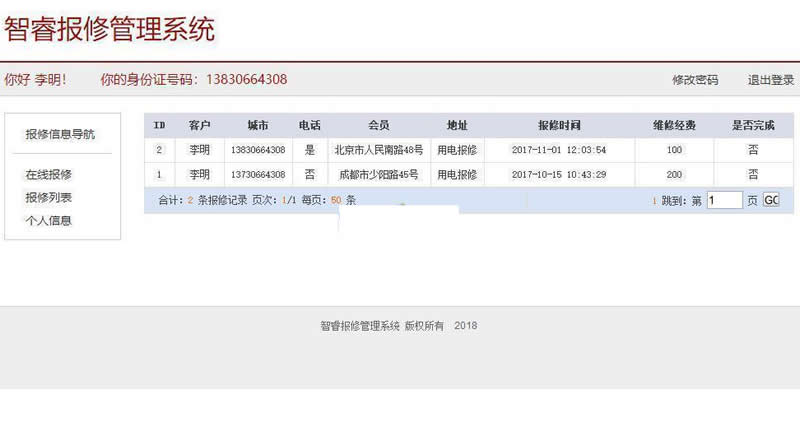This screenshot has height=427, width=800.
Task: Click the footer 版权所有 text
Action: coord(423,326)
